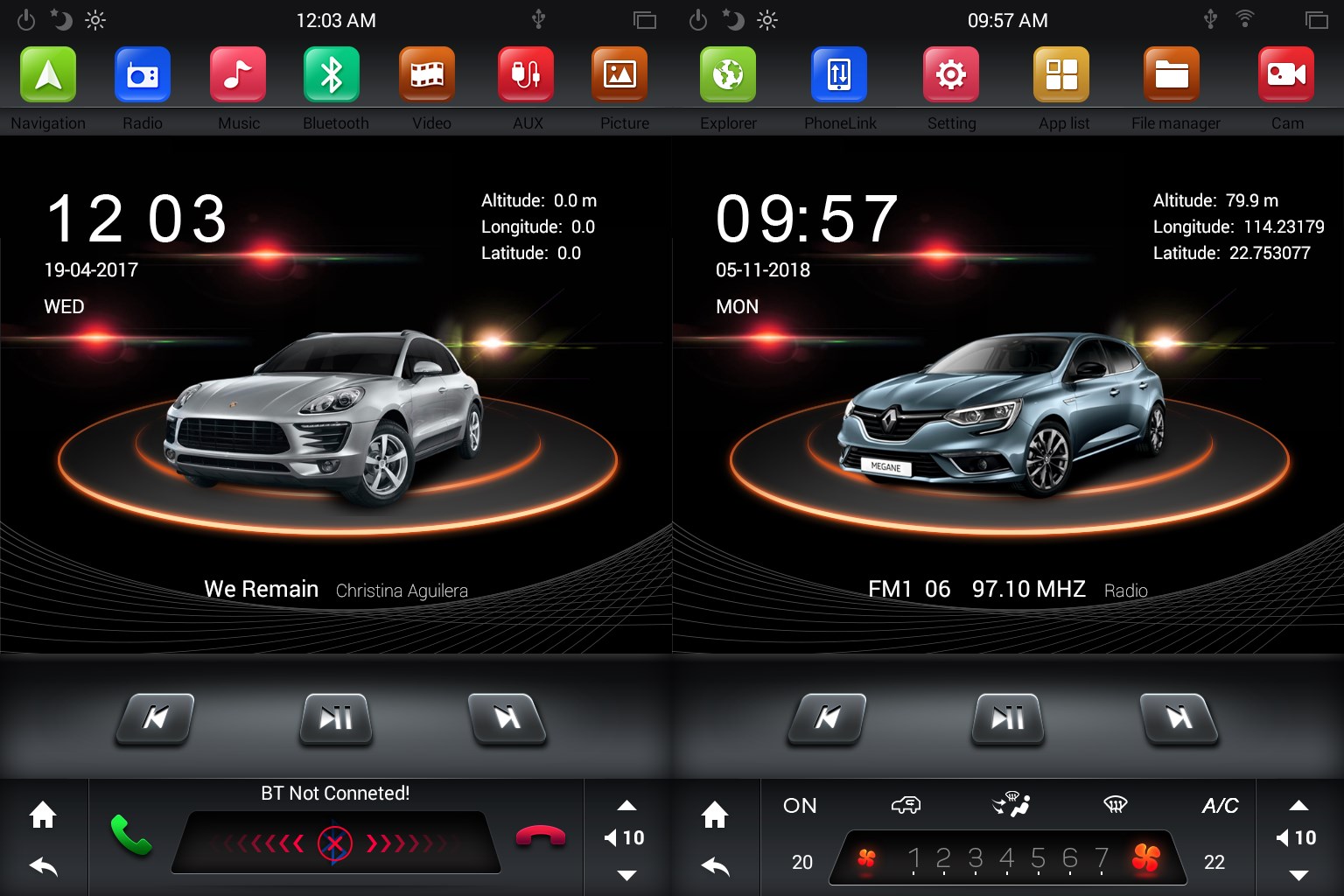
Task: Tap the red hang up button
Action: 541,836
